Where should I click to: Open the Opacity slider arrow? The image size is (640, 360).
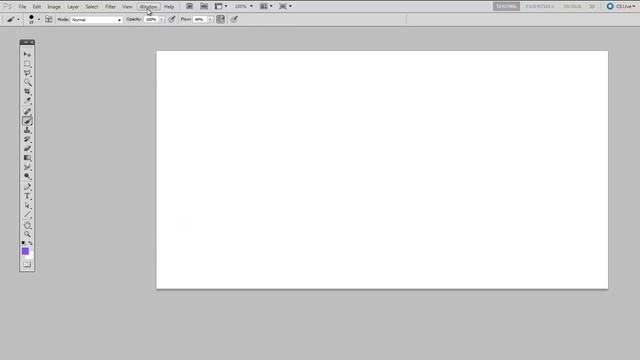tap(162, 19)
